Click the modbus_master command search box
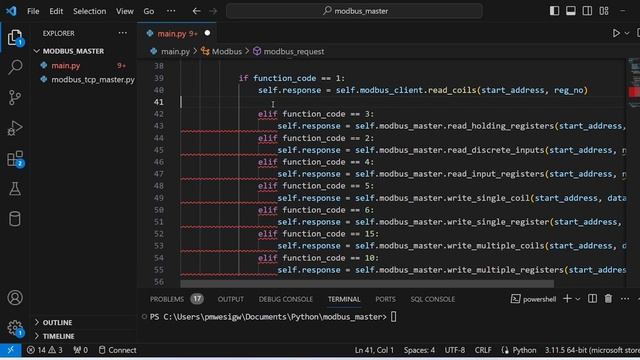Image resolution: width=640 pixels, height=360 pixels. point(354,11)
